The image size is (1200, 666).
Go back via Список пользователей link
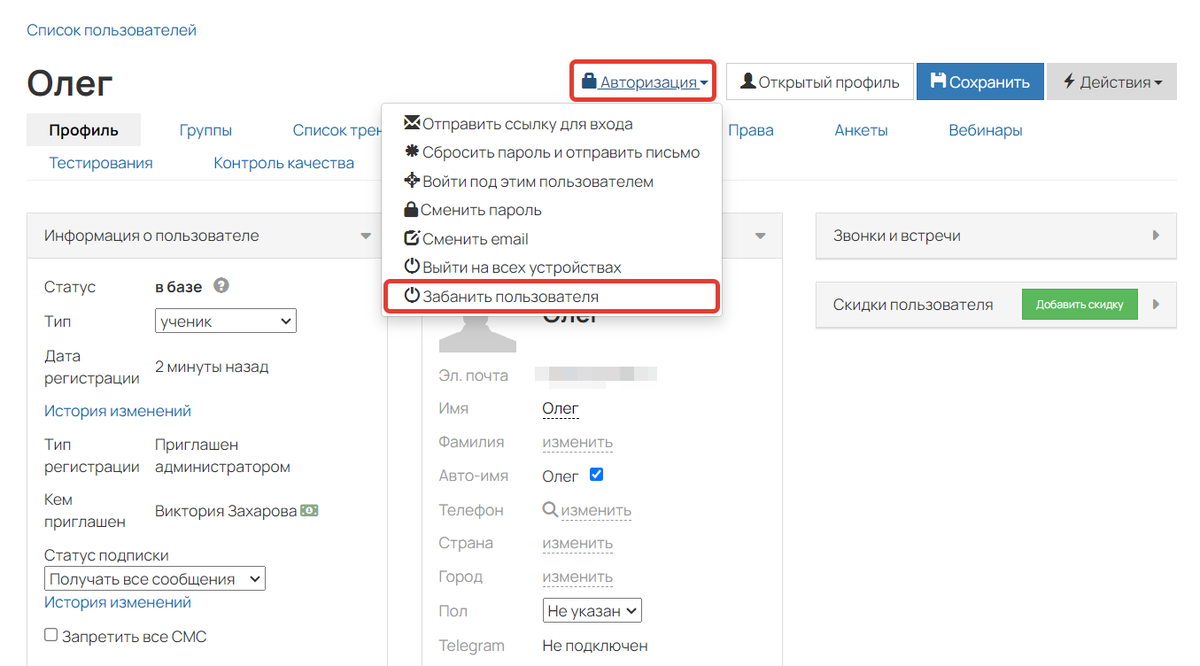(111, 30)
